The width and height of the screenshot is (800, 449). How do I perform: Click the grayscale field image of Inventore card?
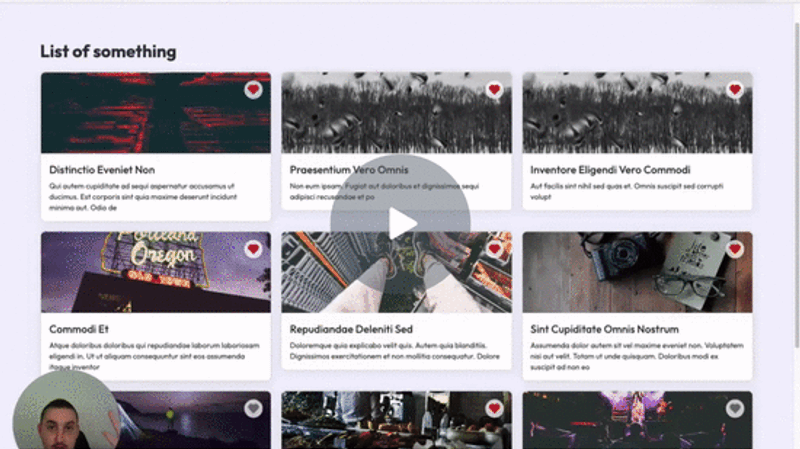point(637,113)
